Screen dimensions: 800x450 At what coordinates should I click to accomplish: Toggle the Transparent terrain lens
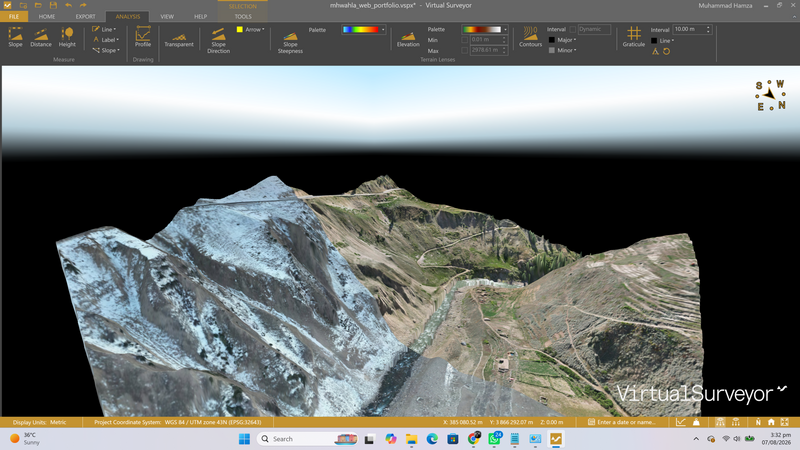point(179,40)
